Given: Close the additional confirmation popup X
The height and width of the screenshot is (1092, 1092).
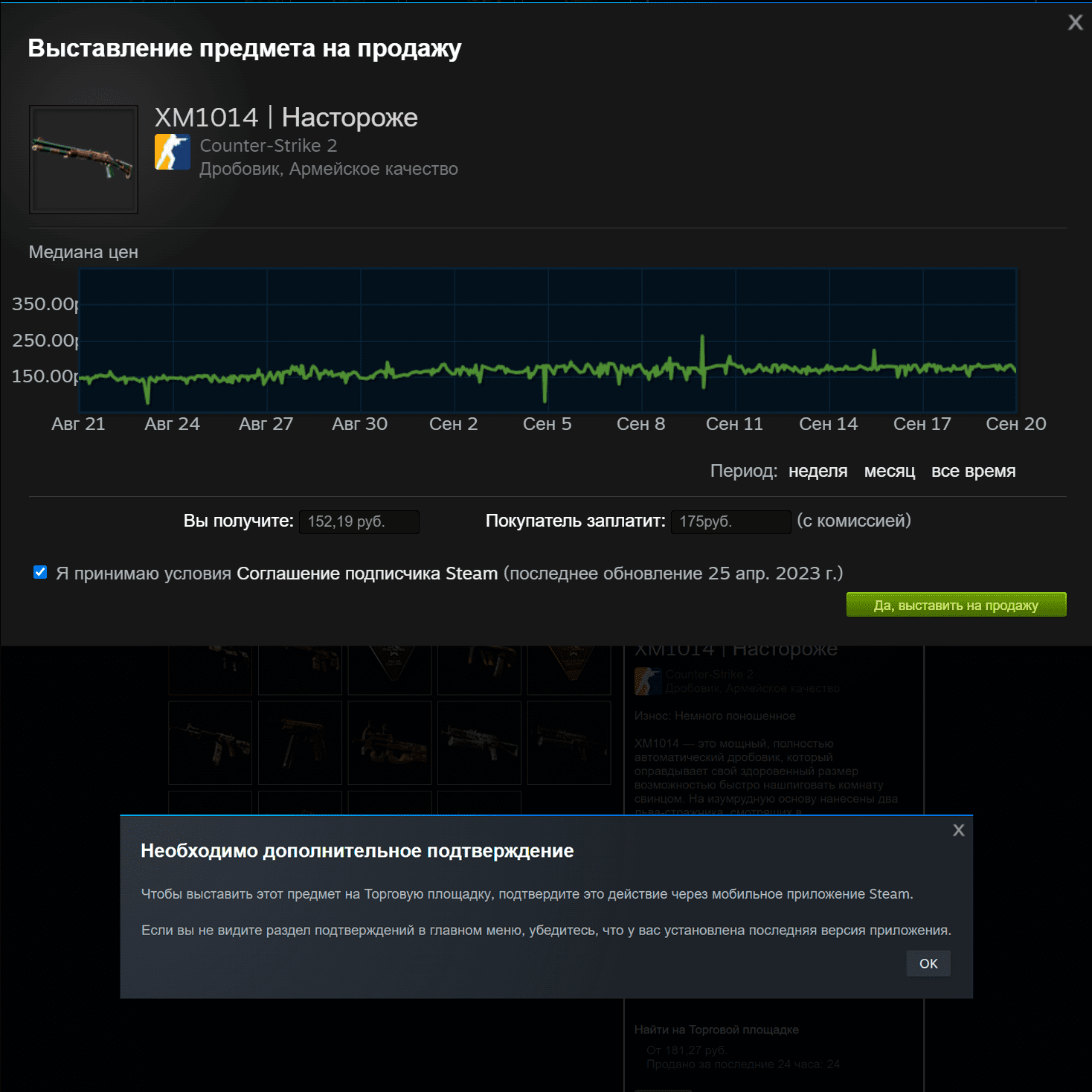Looking at the screenshot, I should click(x=959, y=830).
